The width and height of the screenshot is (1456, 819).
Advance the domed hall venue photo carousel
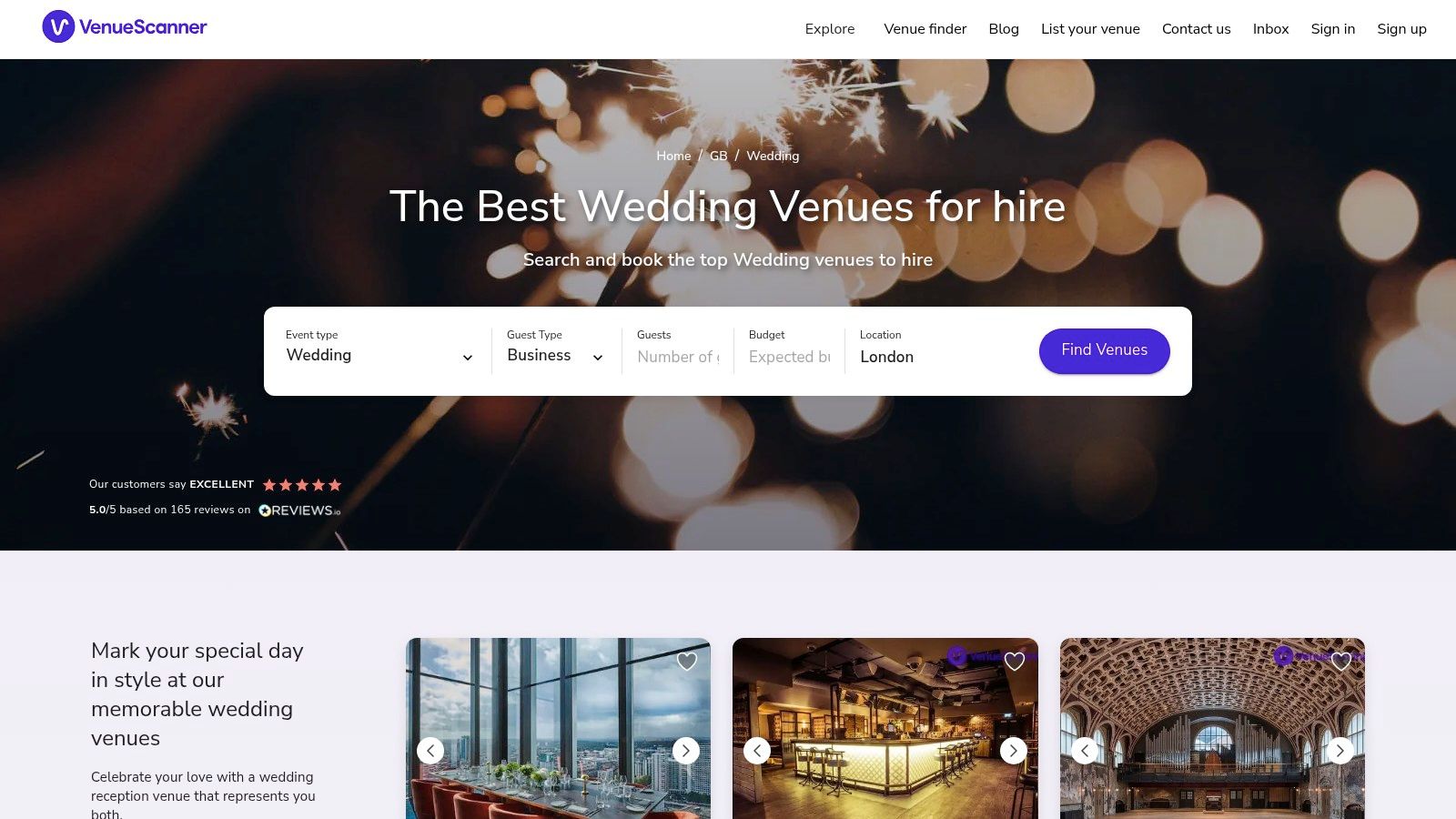[1340, 751]
